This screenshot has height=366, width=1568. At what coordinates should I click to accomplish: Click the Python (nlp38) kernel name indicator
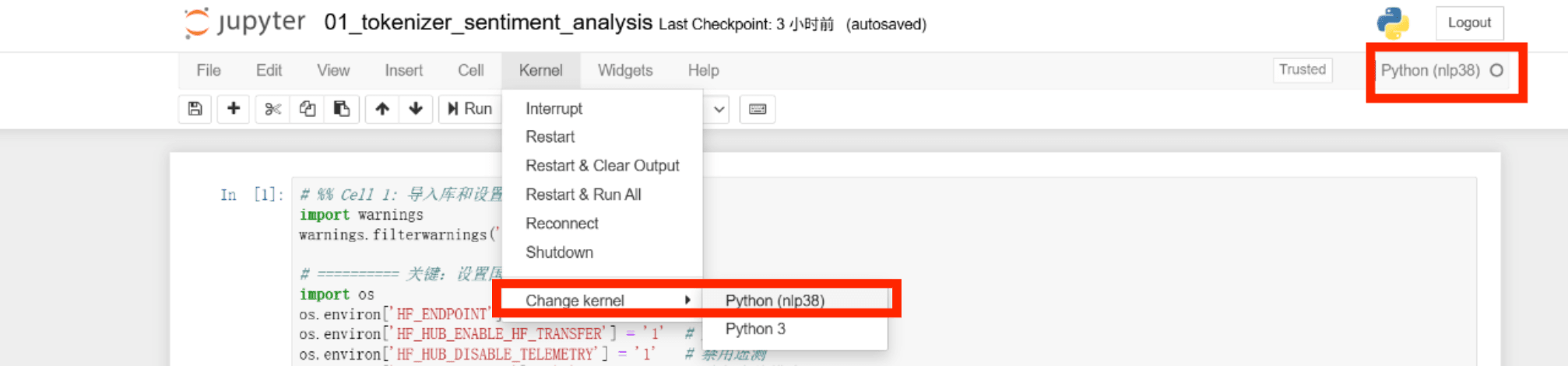click(x=1429, y=70)
